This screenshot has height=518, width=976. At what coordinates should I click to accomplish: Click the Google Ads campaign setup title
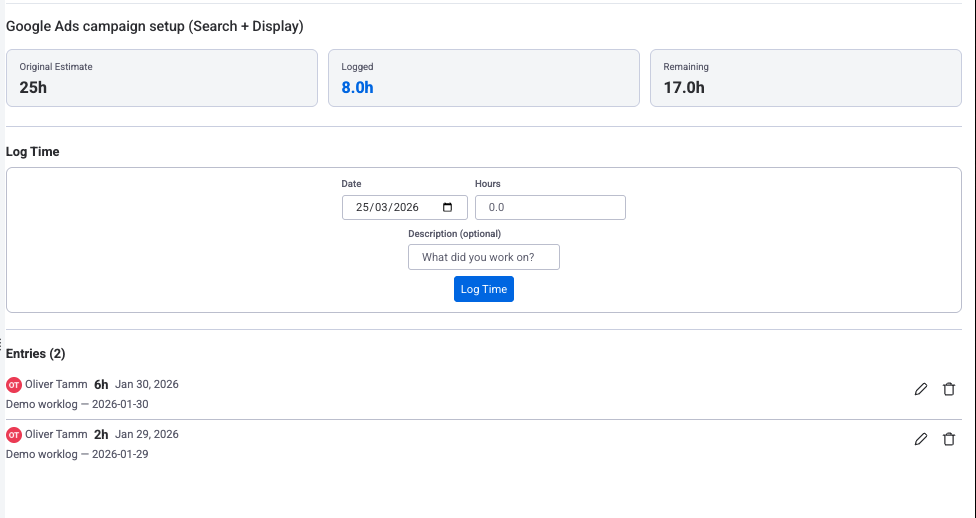[x=155, y=26]
